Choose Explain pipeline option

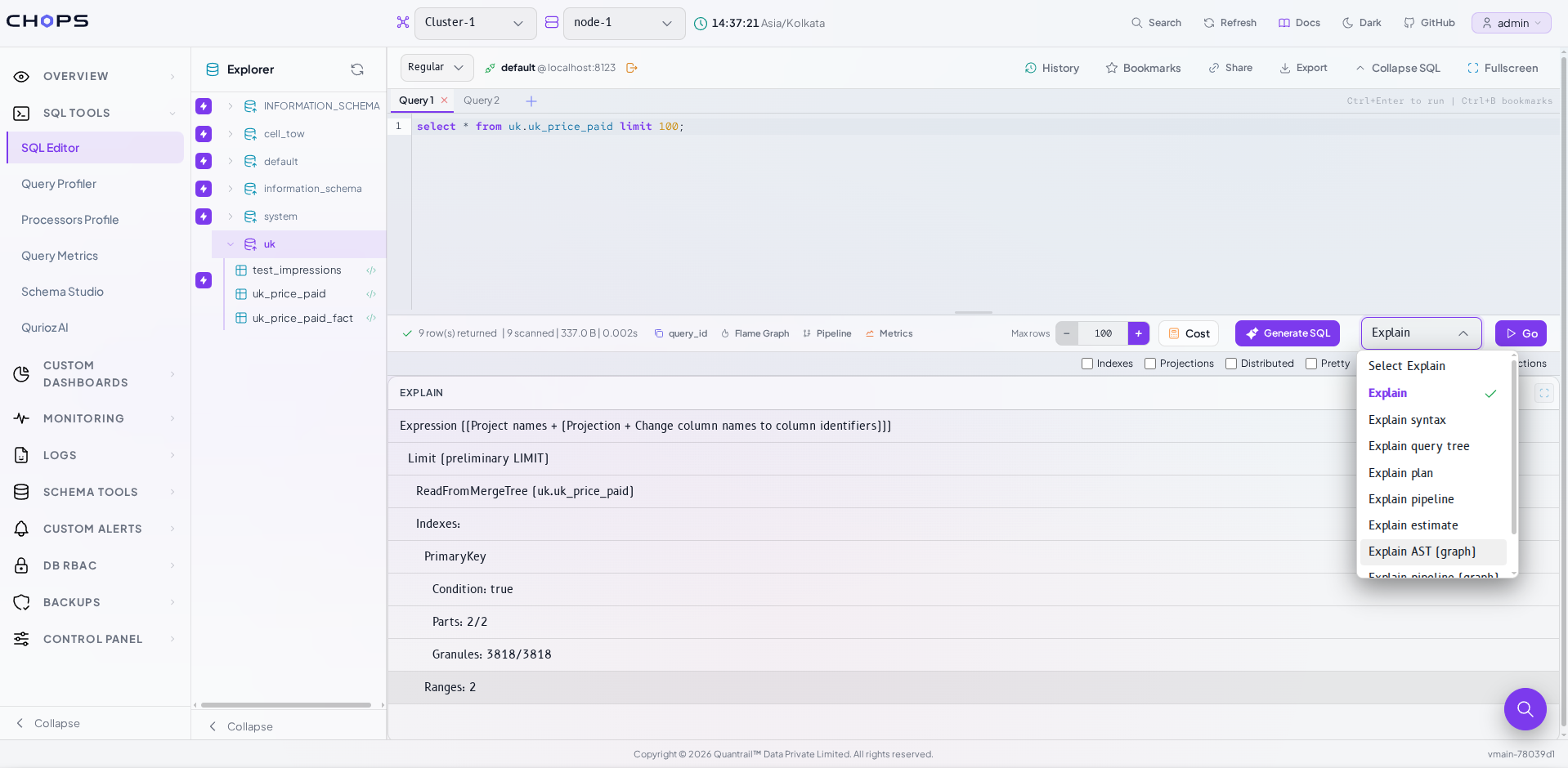[x=1433, y=499]
